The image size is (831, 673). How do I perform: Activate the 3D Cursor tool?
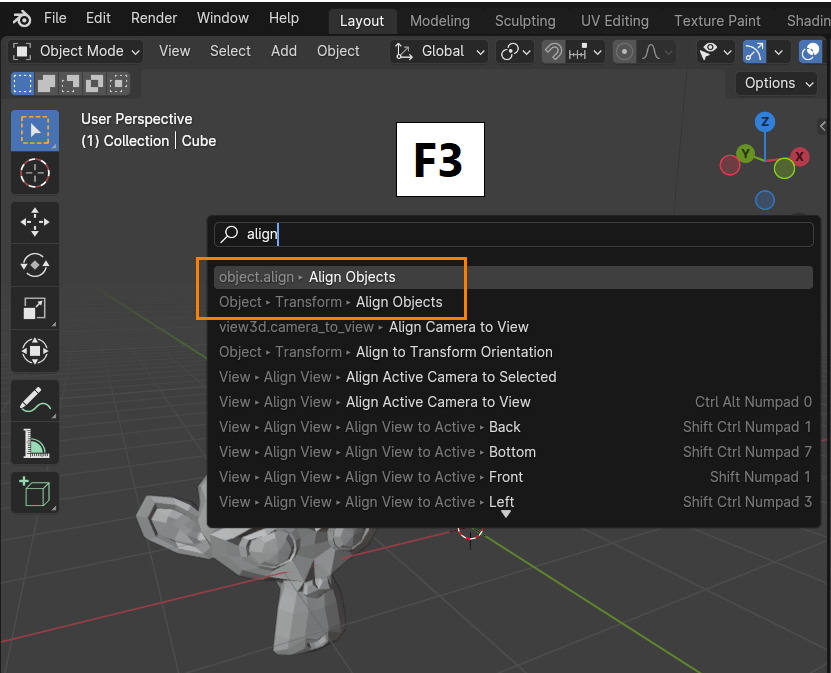[35, 173]
